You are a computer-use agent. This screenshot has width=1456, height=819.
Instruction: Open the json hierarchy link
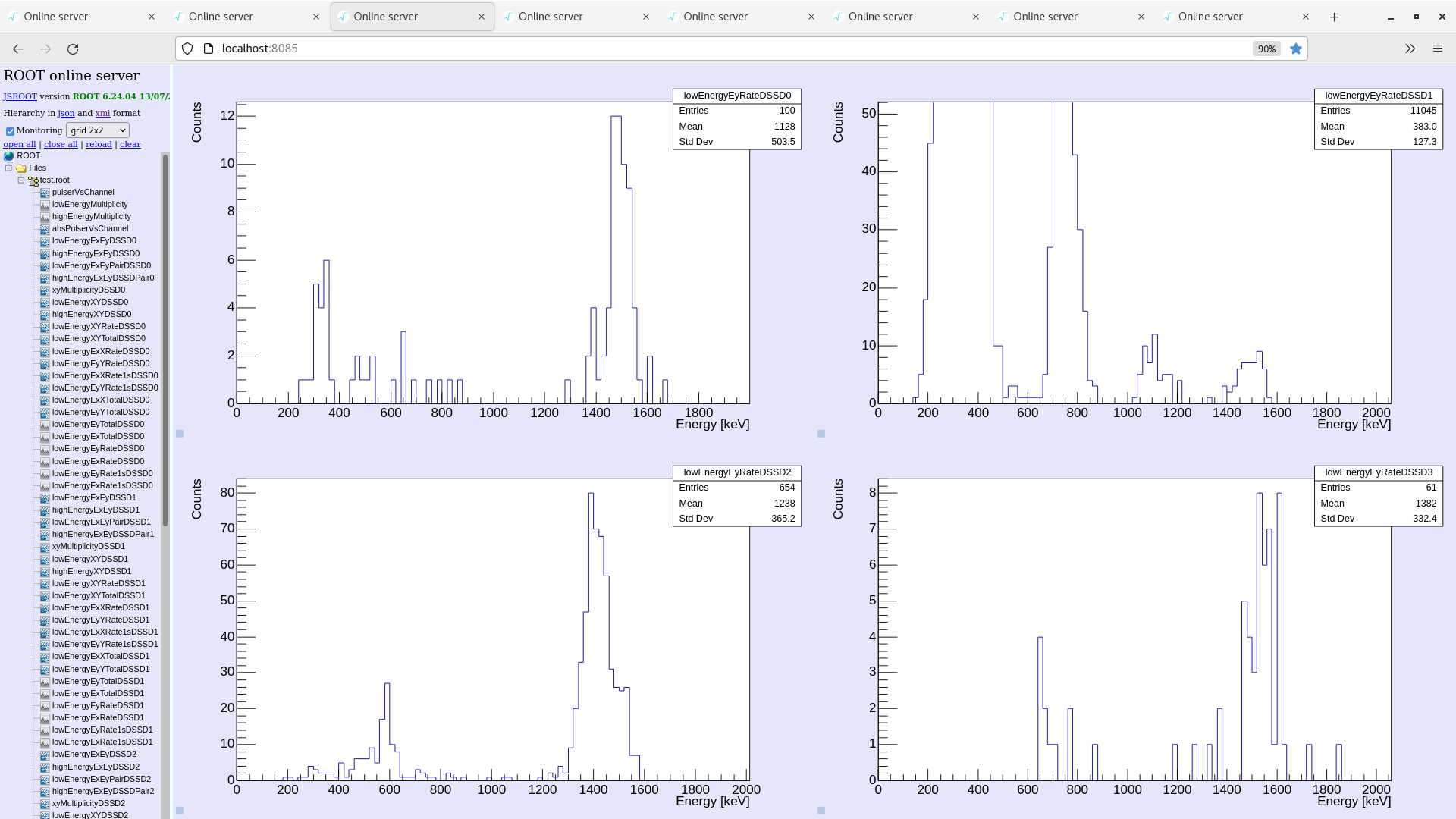click(x=67, y=113)
